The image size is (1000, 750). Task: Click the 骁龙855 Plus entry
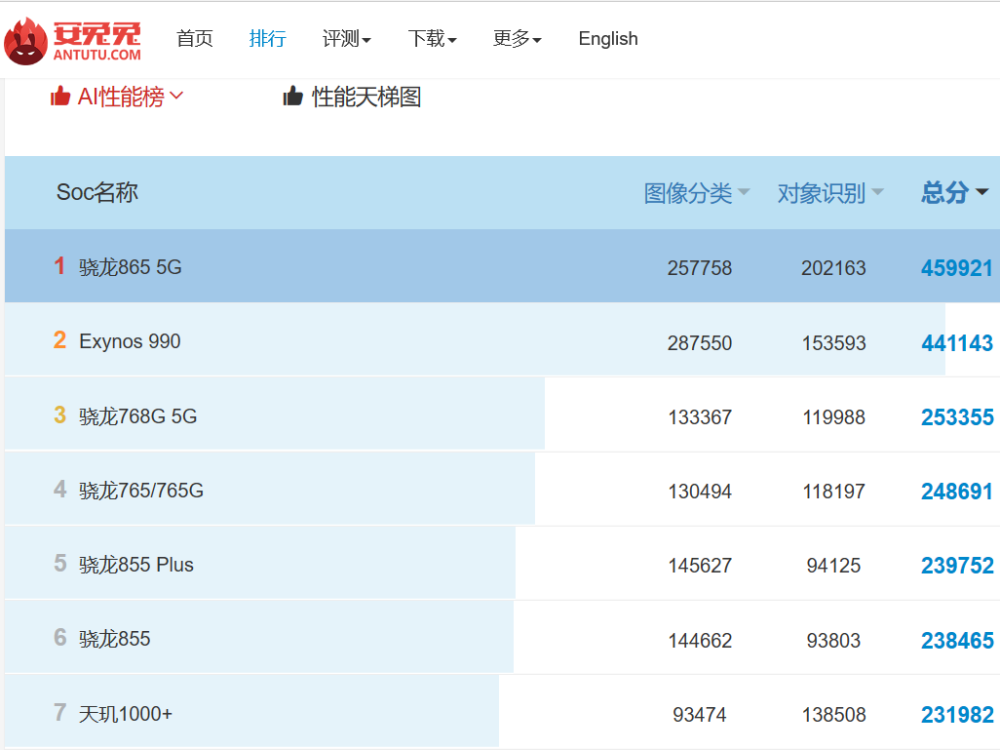coord(136,564)
